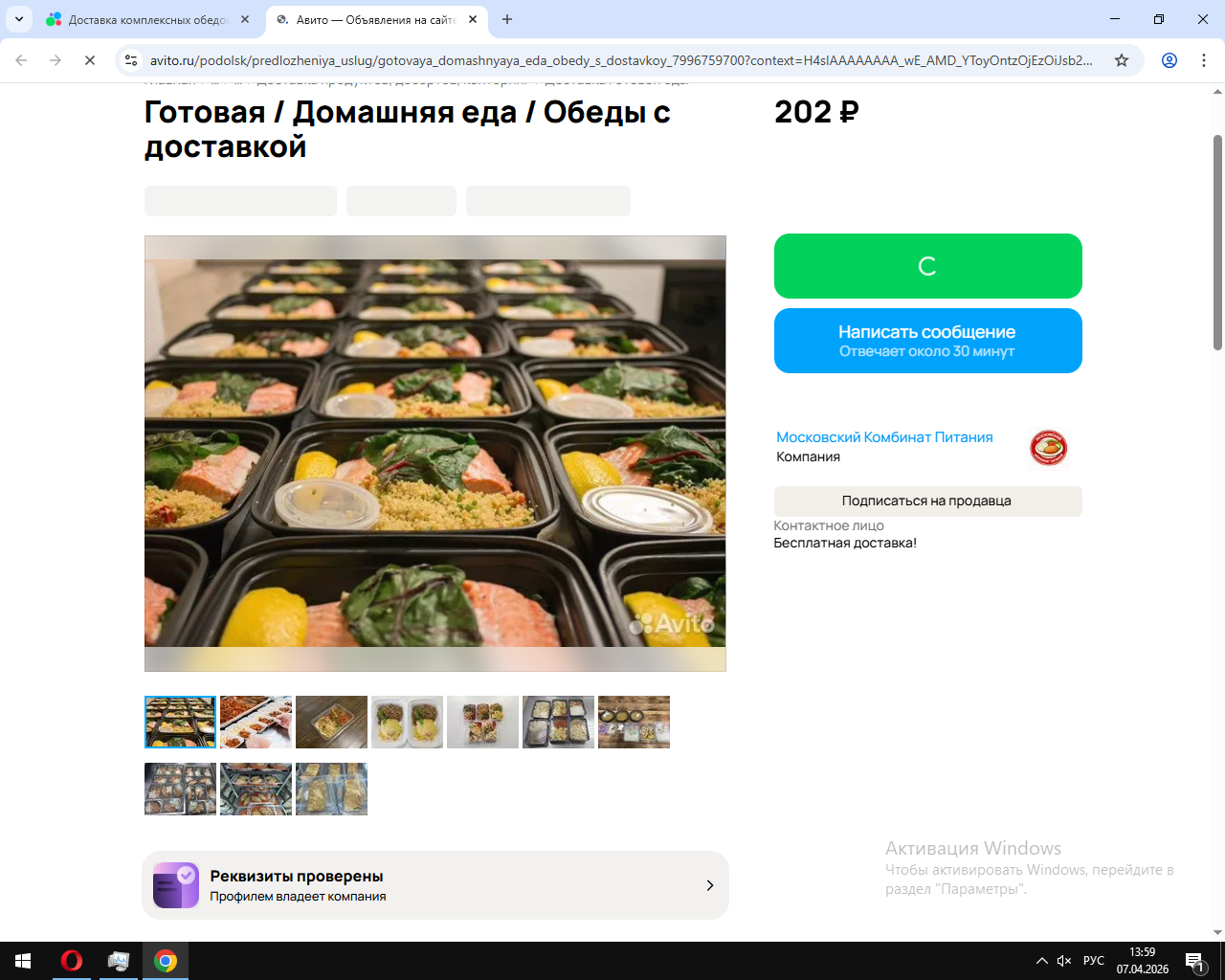Close the Доставка комплексных обедов tab
This screenshot has width=1225, height=980.
coord(245,19)
